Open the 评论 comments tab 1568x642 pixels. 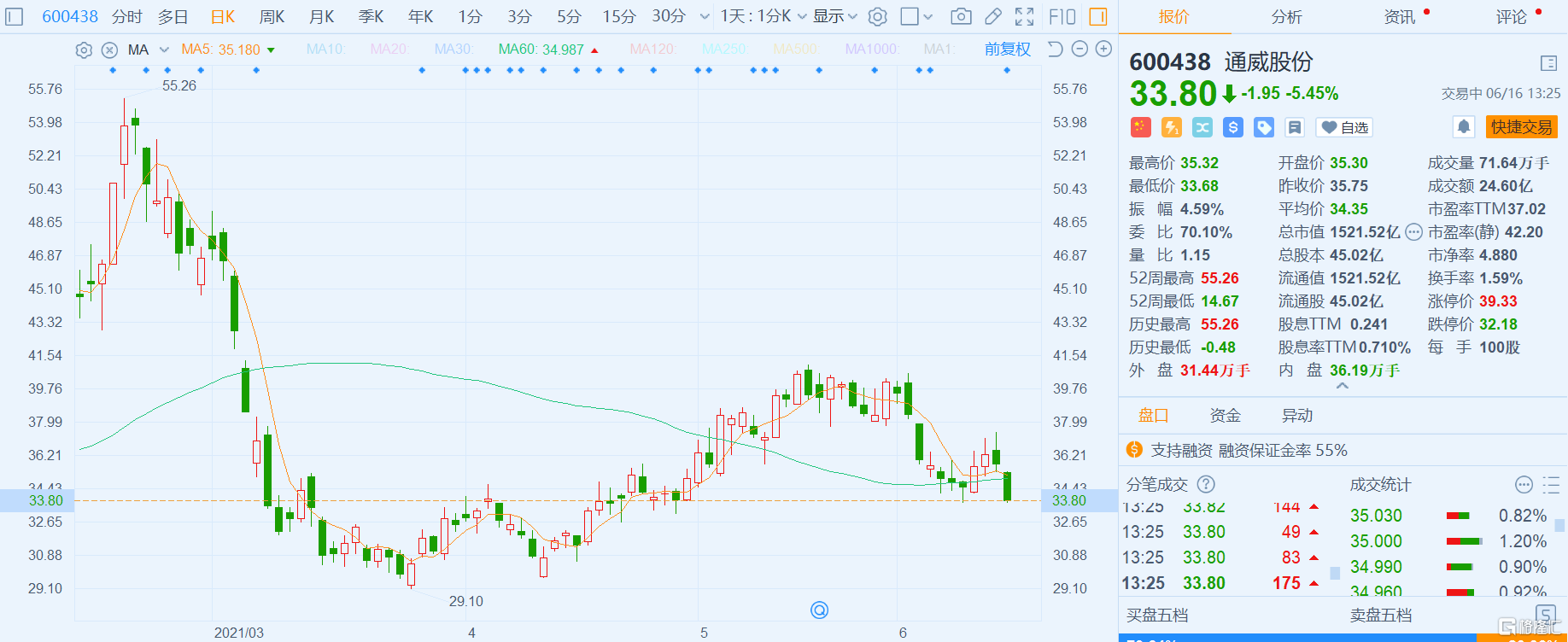click(1512, 16)
